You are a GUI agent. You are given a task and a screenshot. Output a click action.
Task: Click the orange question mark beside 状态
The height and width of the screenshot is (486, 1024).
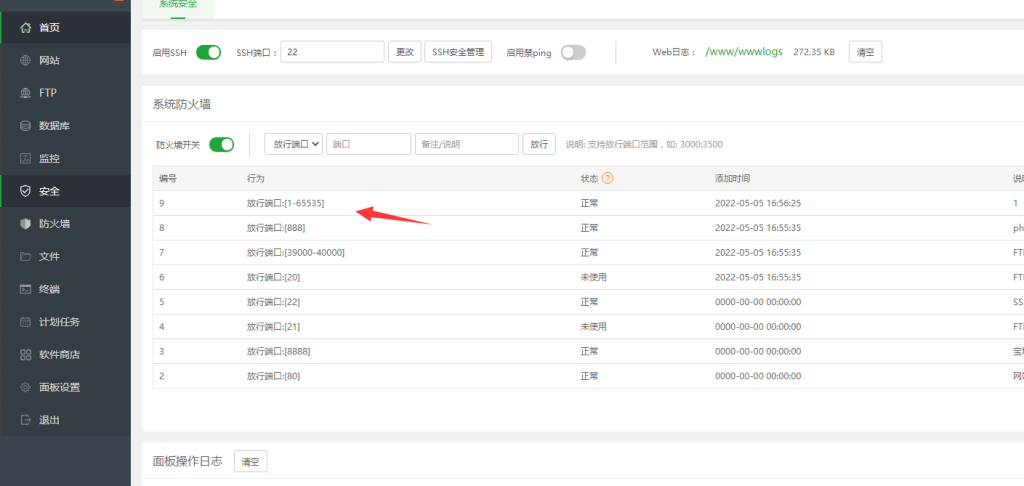click(607, 178)
